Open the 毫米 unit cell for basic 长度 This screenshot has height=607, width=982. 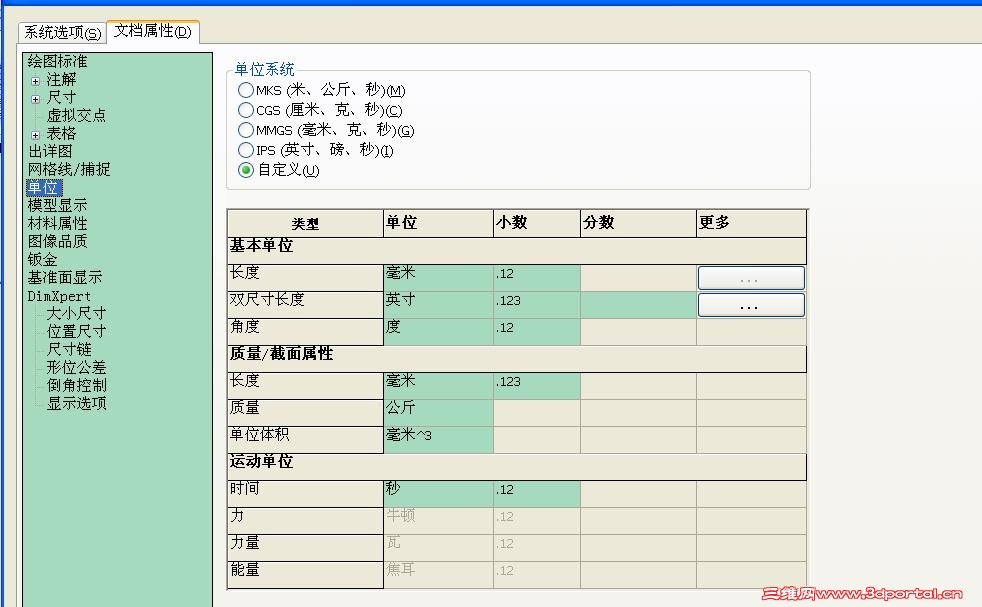(438, 278)
